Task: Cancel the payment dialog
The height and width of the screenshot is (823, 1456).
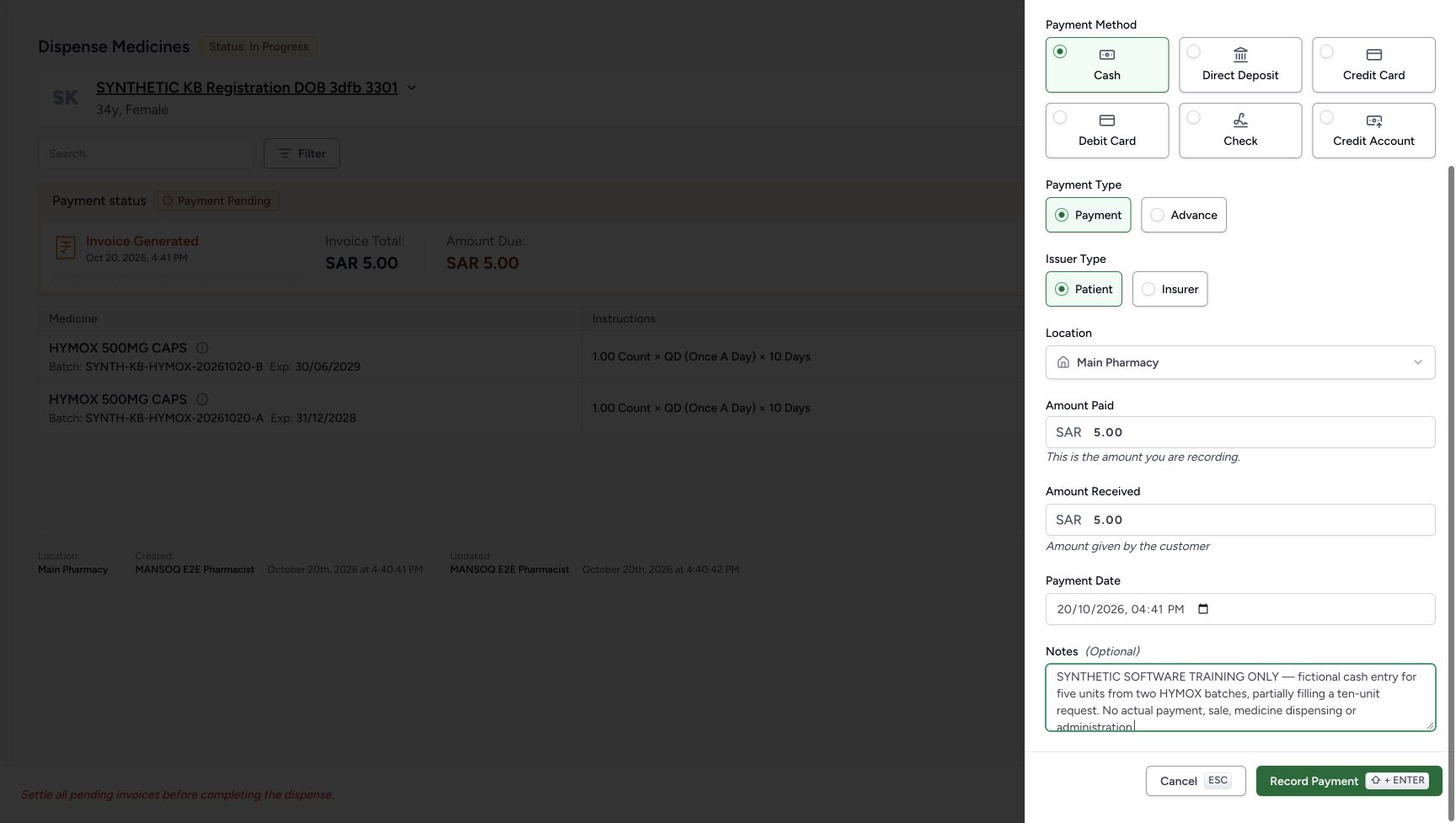Action: (1195, 781)
